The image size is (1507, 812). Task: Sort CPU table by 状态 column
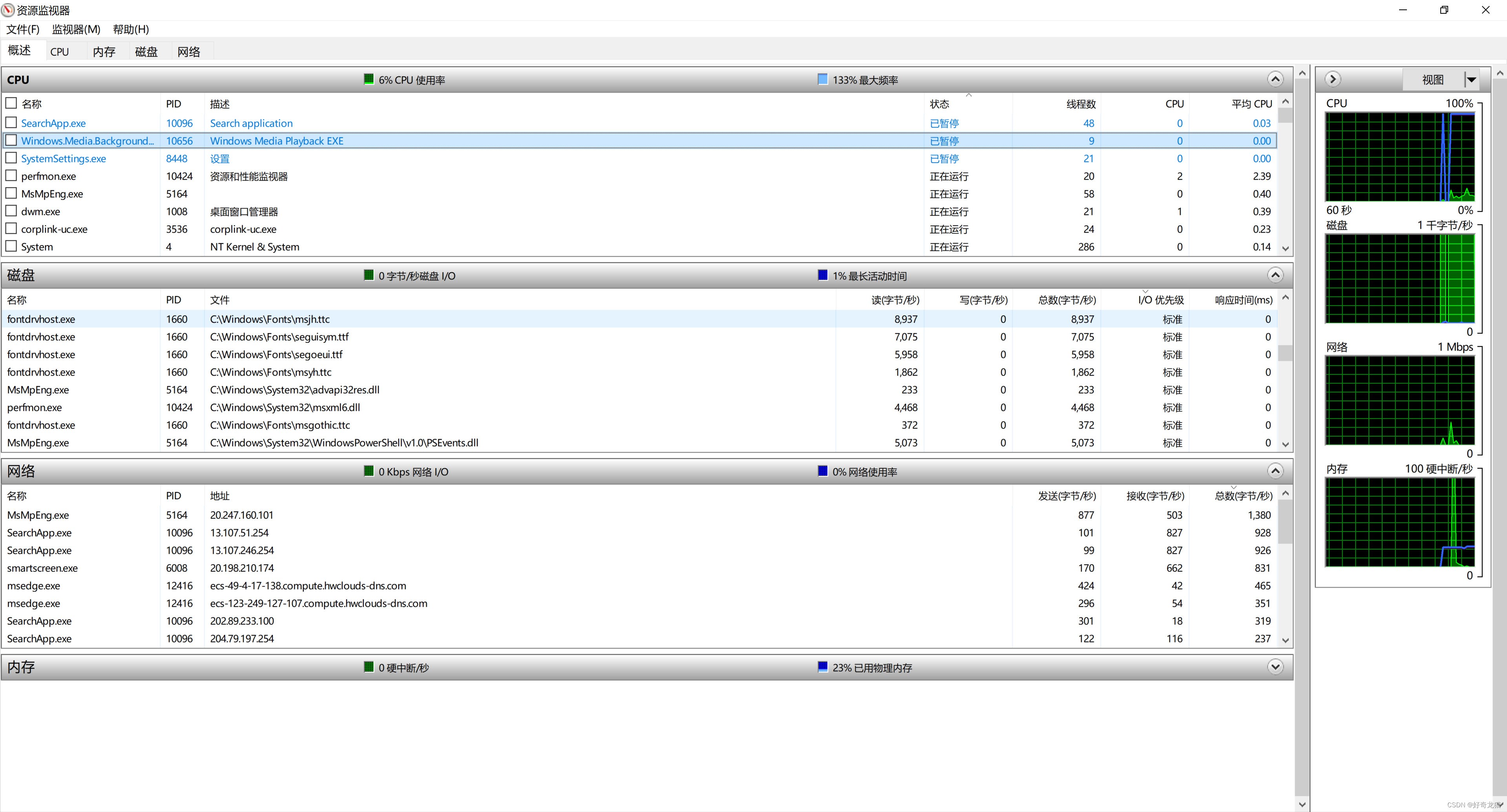(968, 104)
